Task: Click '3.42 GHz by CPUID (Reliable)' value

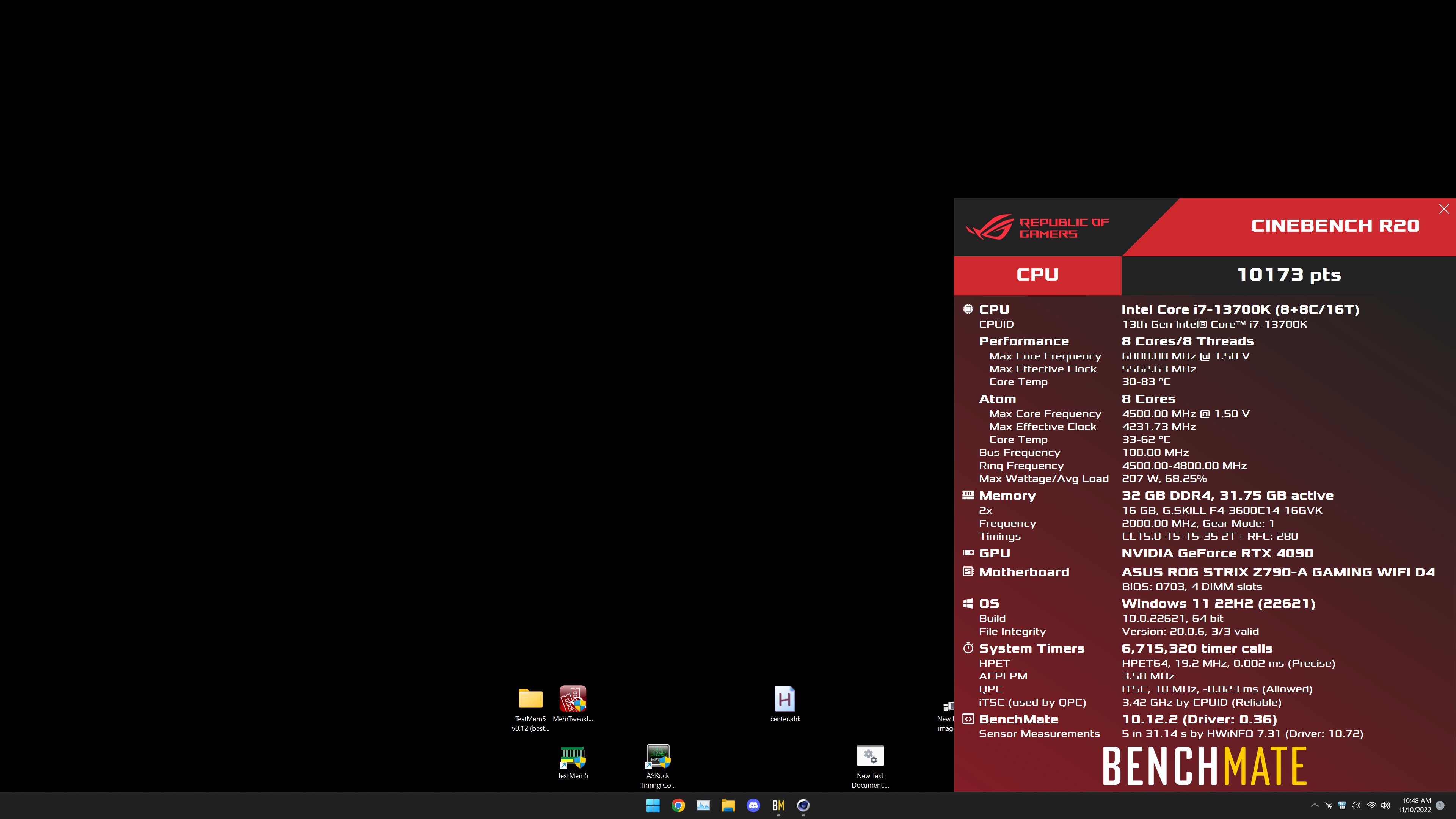Action: point(1202,702)
